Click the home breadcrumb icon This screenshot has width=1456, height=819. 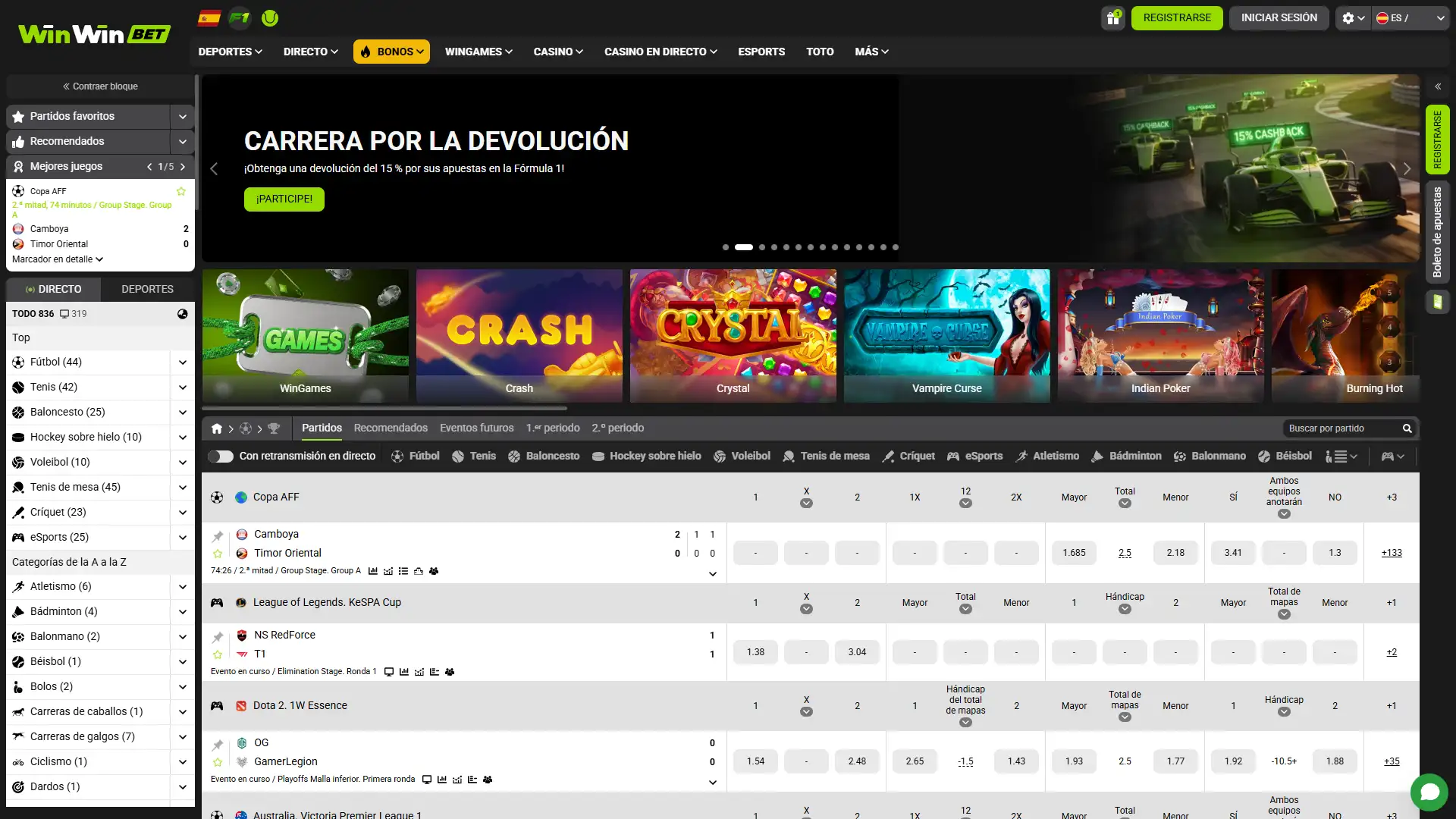pyautogui.click(x=217, y=428)
